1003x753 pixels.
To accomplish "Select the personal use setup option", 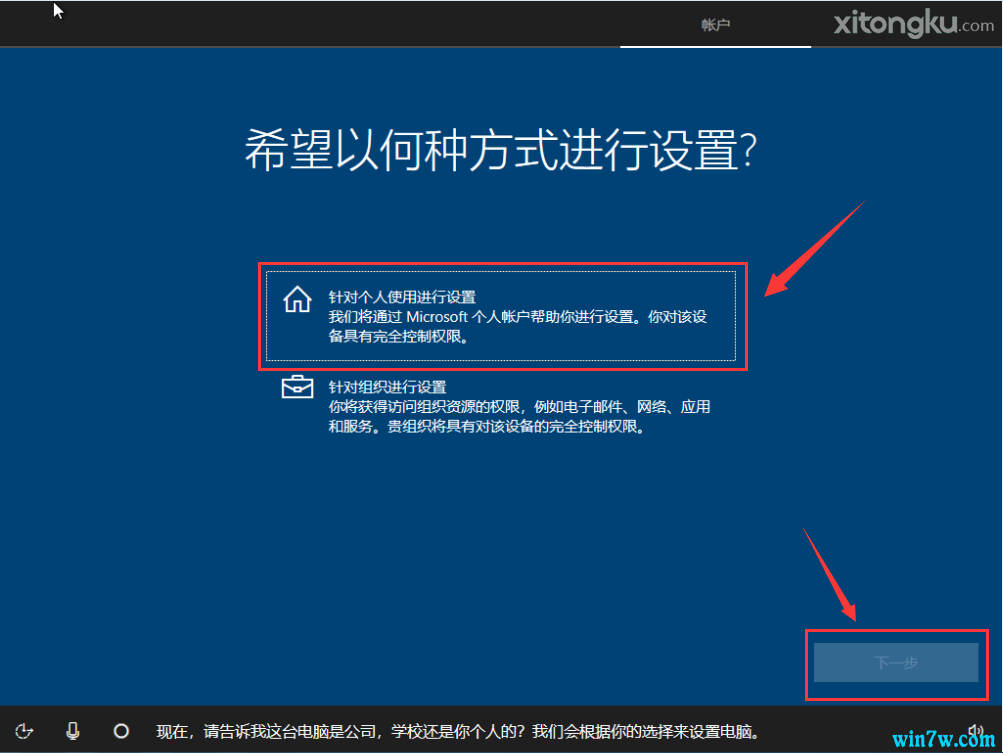I will pyautogui.click(x=501, y=316).
